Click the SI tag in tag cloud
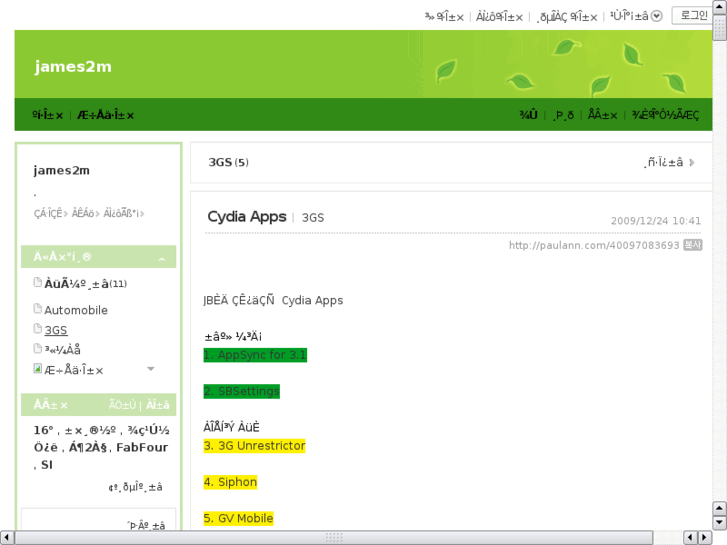 tap(47, 465)
